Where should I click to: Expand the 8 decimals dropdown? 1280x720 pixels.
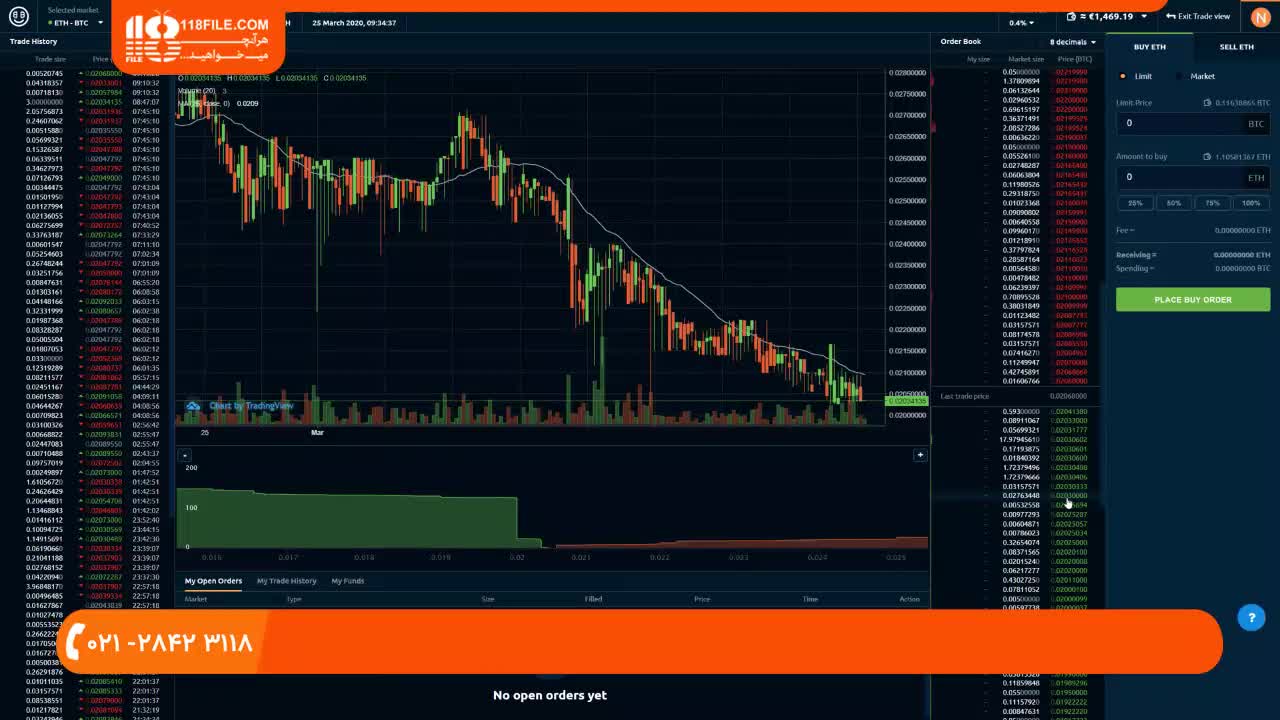click(x=1072, y=42)
